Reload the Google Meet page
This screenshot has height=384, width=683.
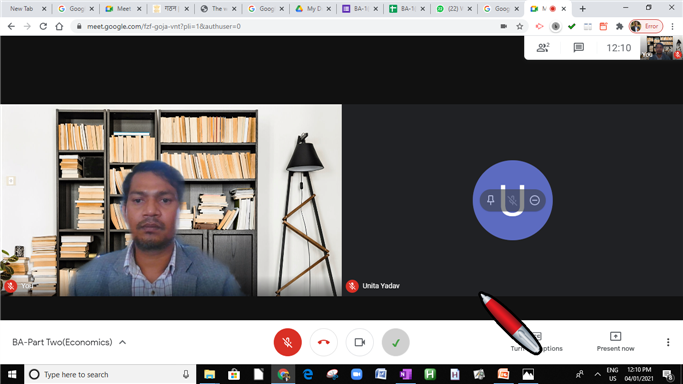43,26
